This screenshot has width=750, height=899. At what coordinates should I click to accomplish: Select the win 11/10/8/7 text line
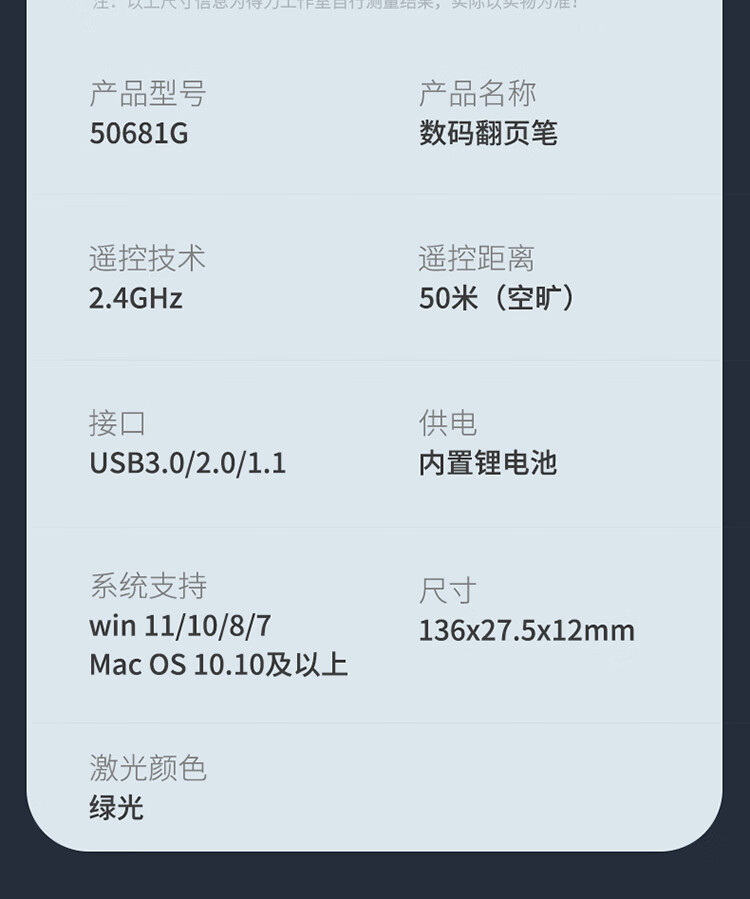tap(180, 626)
